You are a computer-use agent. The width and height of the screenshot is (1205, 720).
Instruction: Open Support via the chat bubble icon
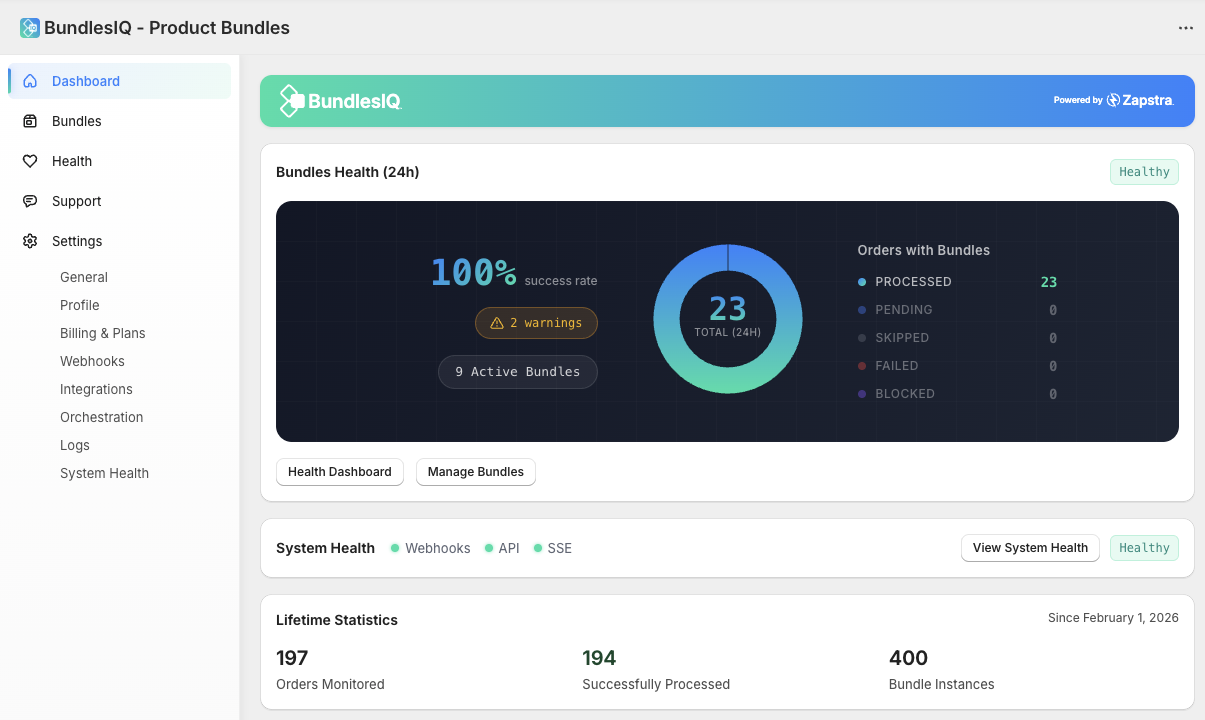(31, 201)
